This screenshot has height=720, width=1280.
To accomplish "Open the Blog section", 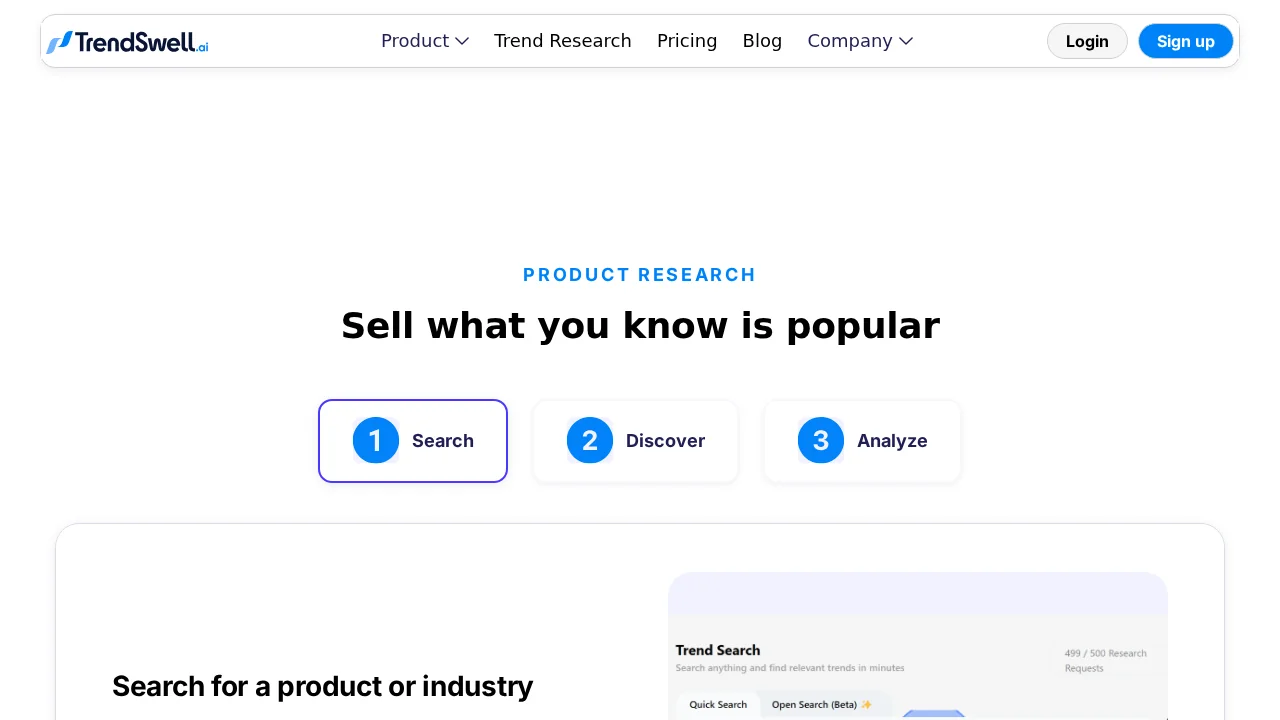I will tap(762, 41).
